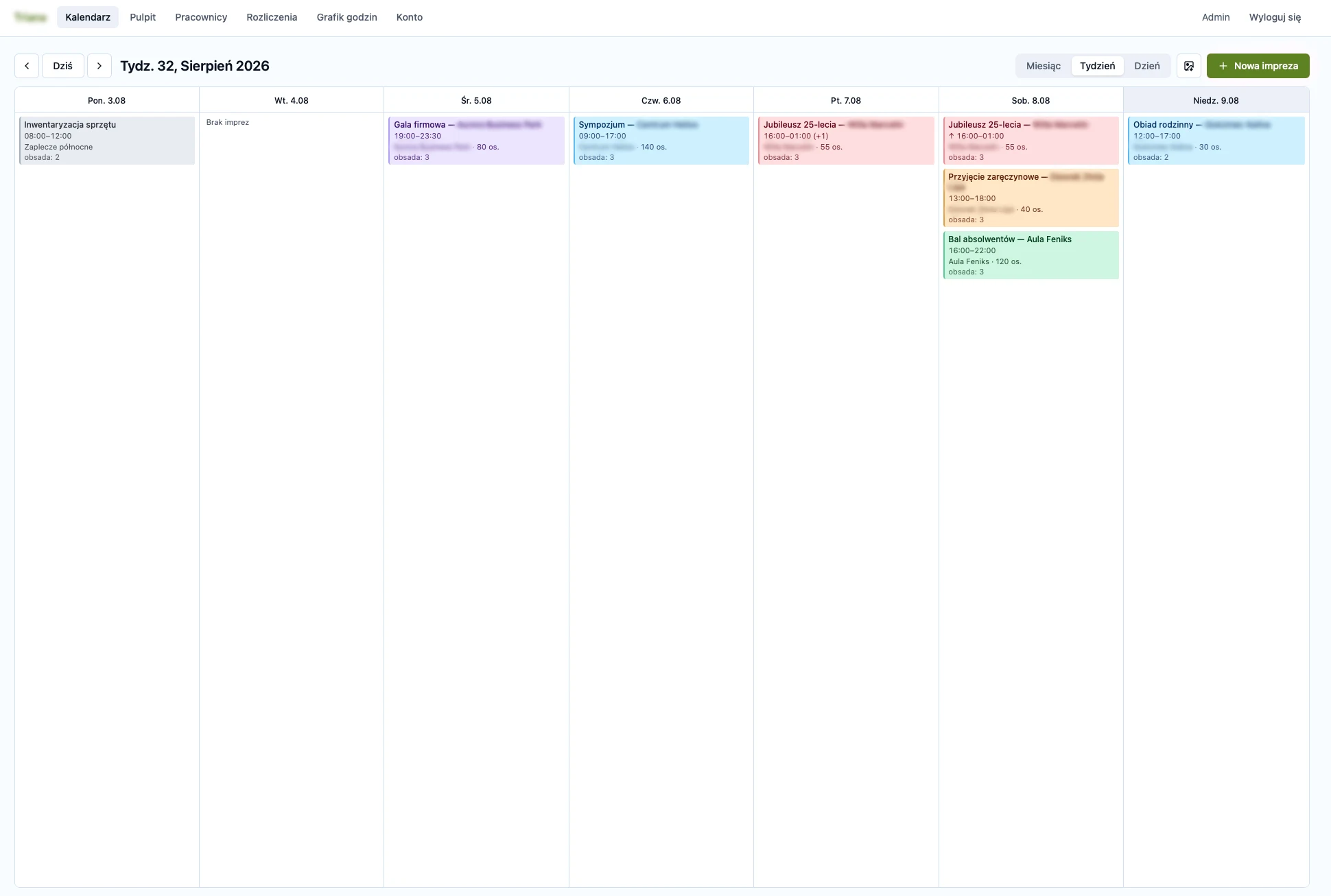Open the Kalendarz nav tab
Viewport: 1331px width, 896px height.
(88, 17)
